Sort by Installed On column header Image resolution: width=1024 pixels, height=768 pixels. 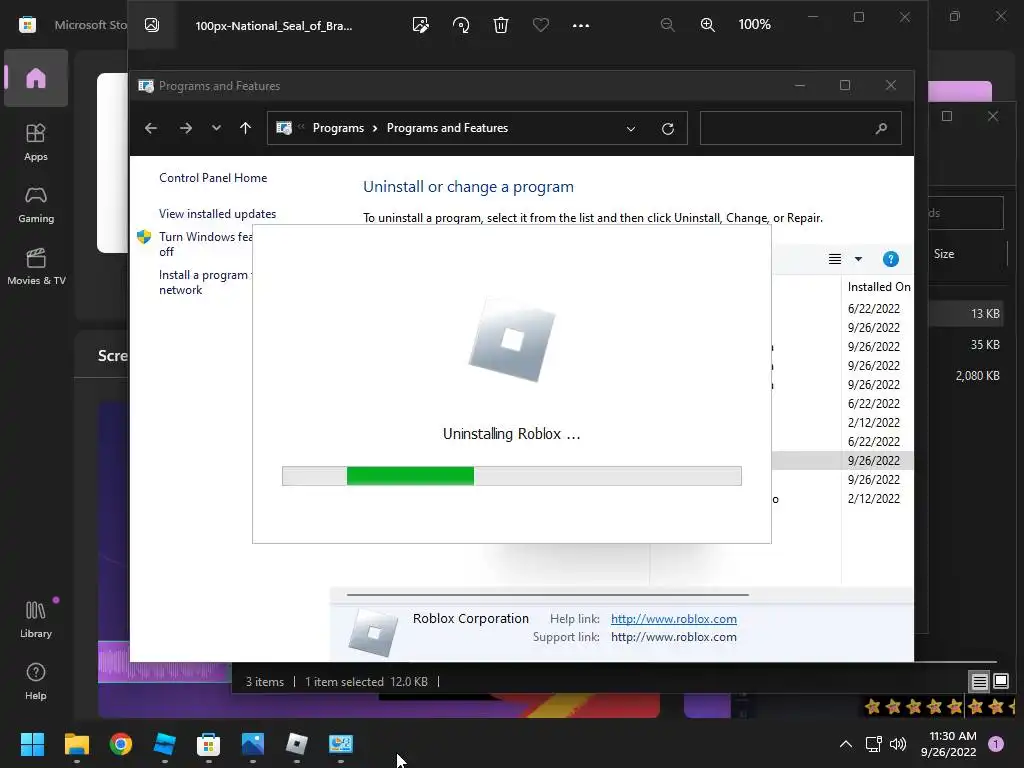coord(878,287)
